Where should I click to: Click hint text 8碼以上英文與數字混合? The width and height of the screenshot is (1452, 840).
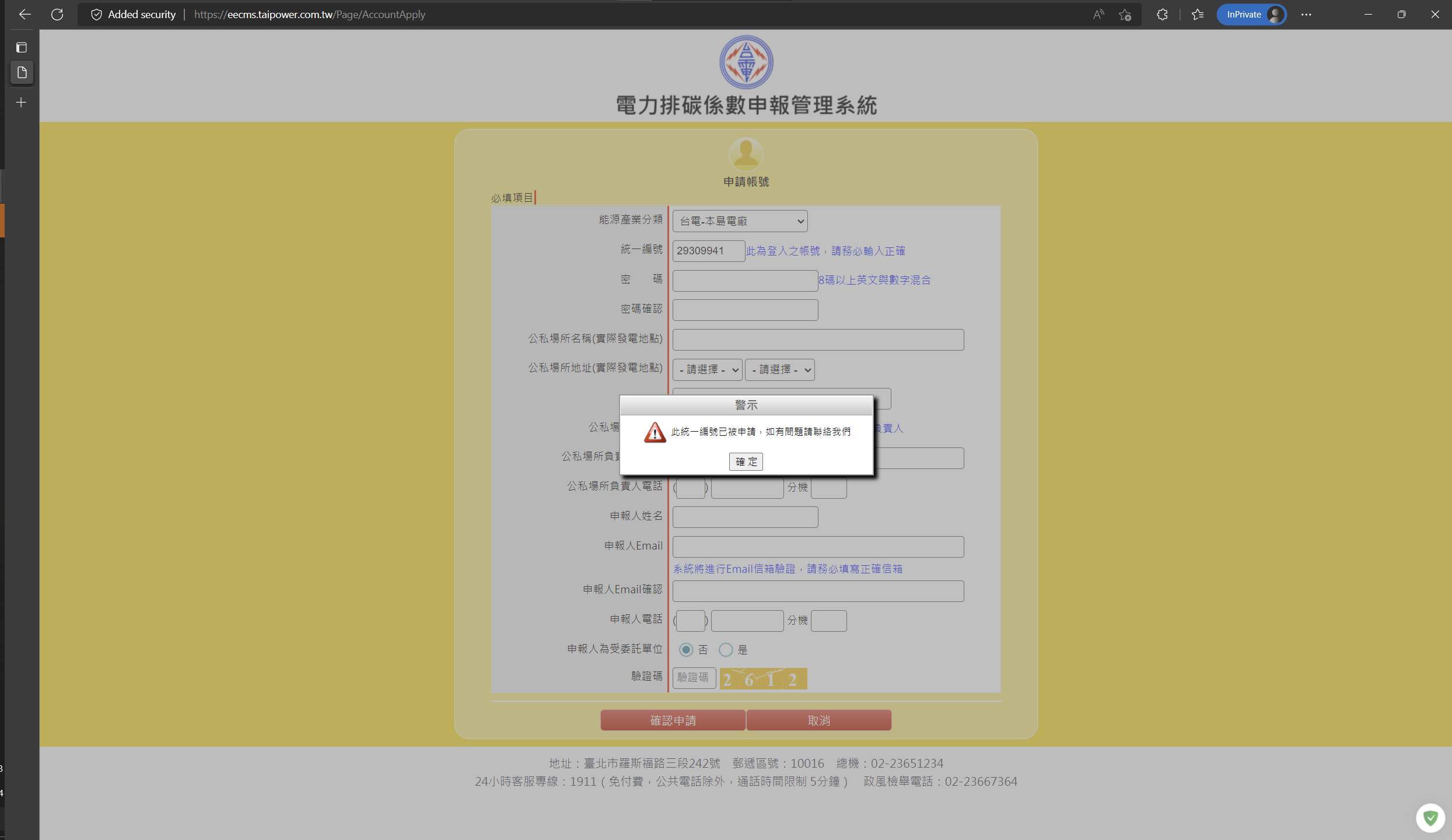point(874,280)
